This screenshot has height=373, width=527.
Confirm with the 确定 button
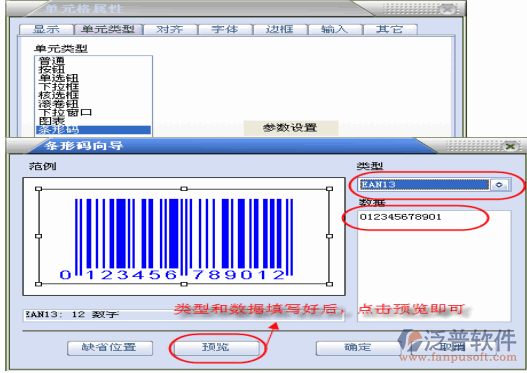click(x=358, y=348)
